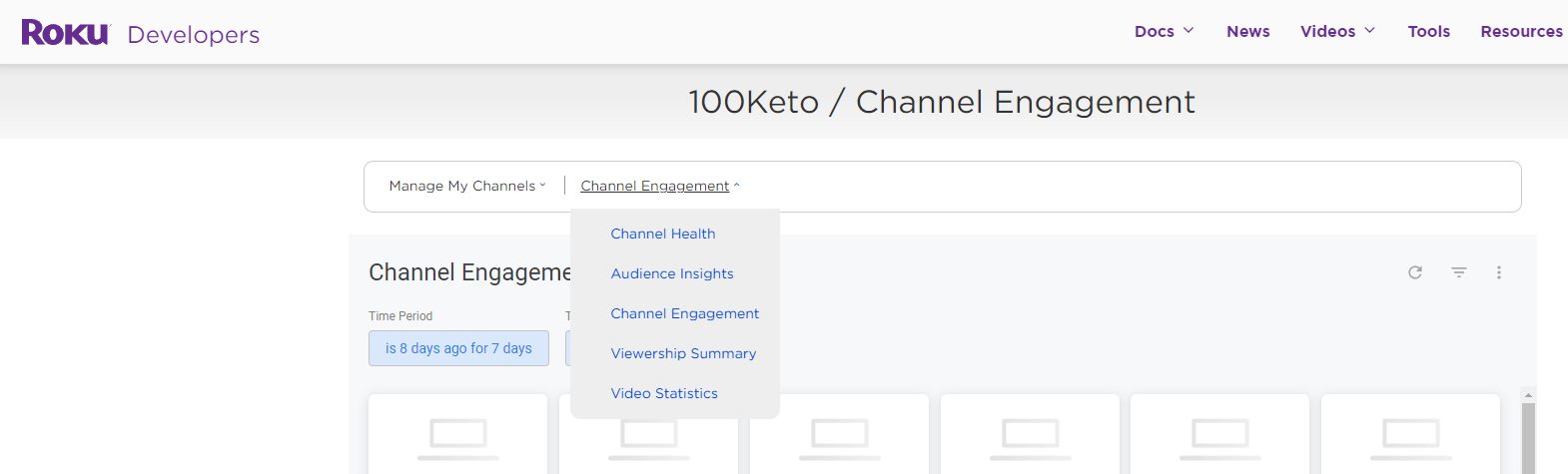Collapse the Channel Engagement dropdown
This screenshot has height=474, width=1568.
point(660,186)
